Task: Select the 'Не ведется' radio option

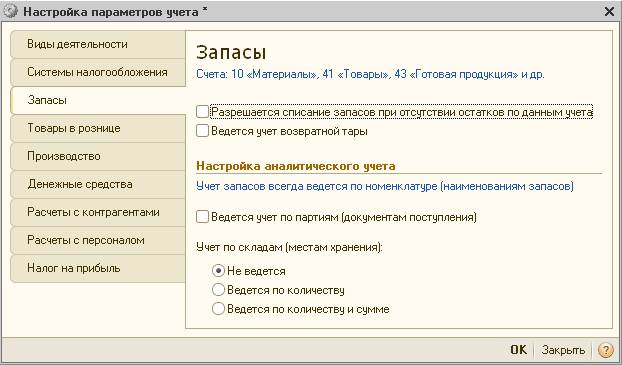Action: point(218,271)
